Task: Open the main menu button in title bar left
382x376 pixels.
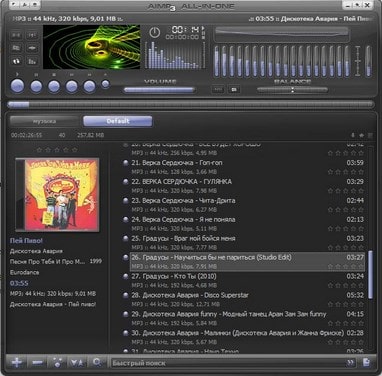Action: click(x=13, y=5)
